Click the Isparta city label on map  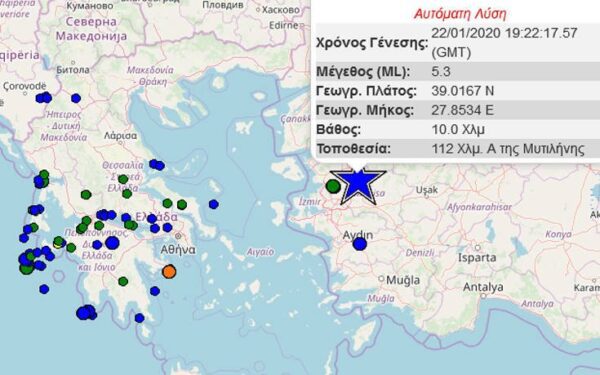pyautogui.click(x=477, y=258)
